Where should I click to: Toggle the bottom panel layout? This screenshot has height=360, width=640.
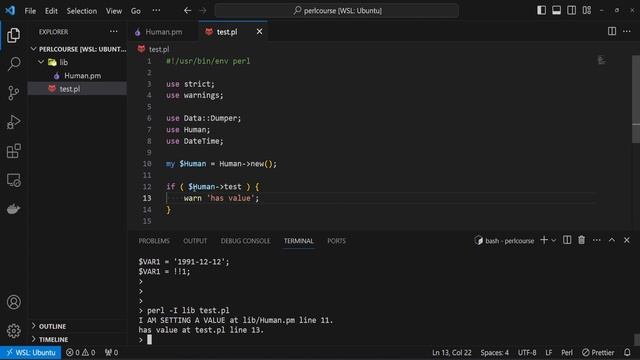(556, 11)
